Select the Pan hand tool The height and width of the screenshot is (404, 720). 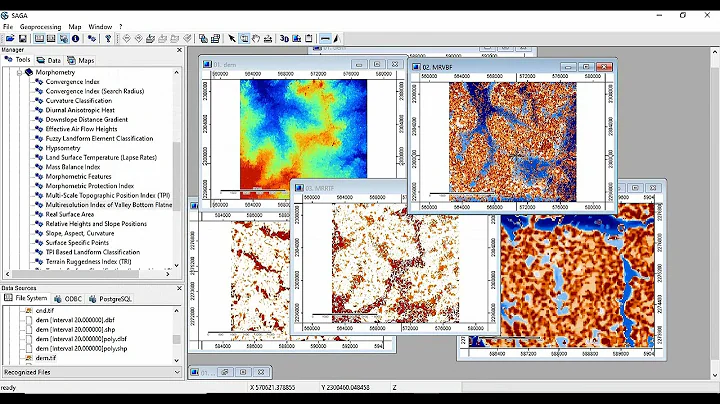(x=256, y=39)
